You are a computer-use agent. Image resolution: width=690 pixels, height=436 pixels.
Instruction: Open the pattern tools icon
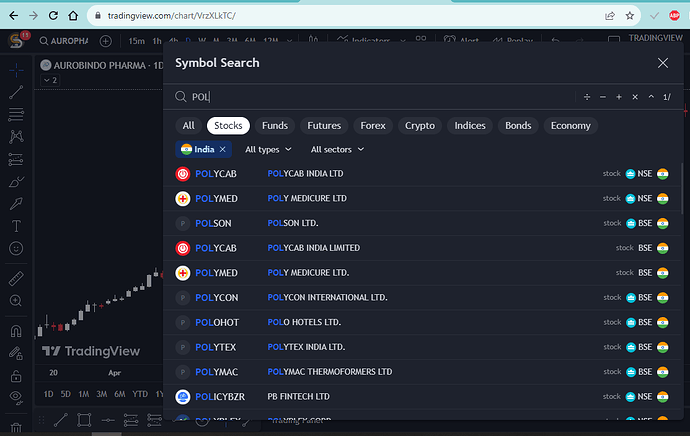tap(16, 137)
